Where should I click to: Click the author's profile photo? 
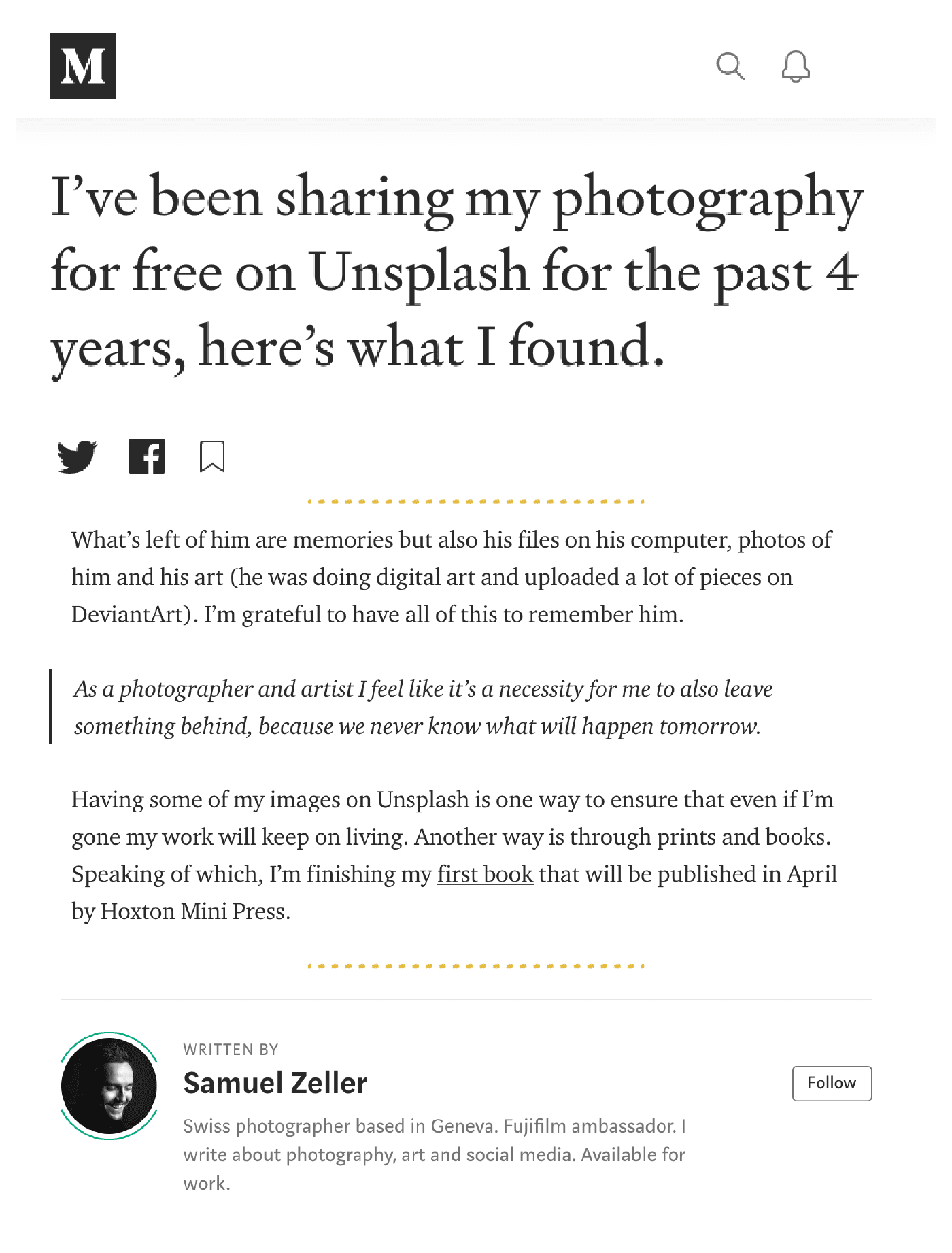point(109,1086)
